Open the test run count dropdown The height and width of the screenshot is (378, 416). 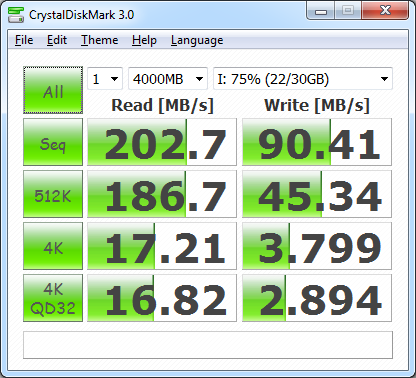coord(105,79)
